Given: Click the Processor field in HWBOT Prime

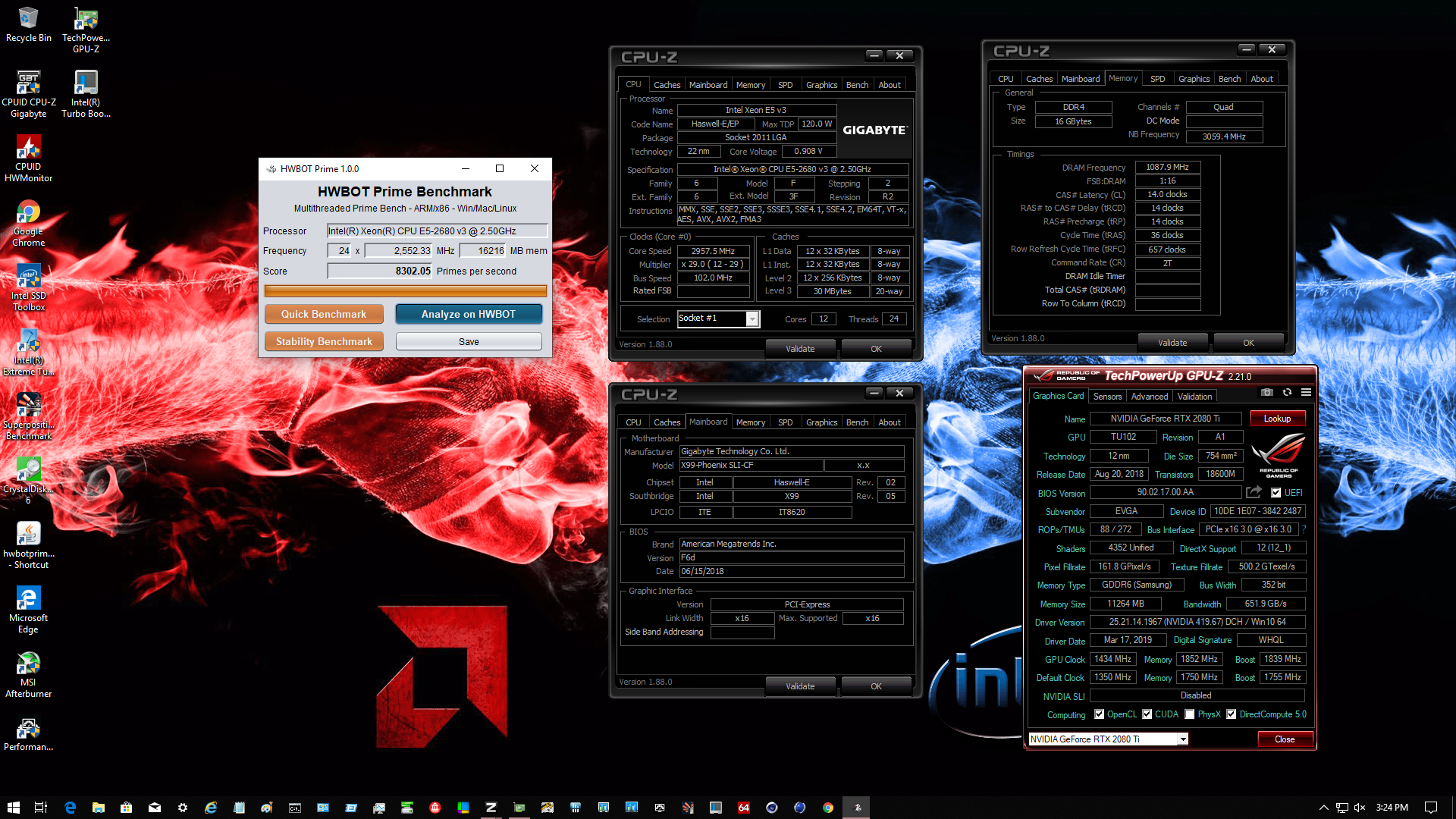Looking at the screenshot, I should point(437,231).
